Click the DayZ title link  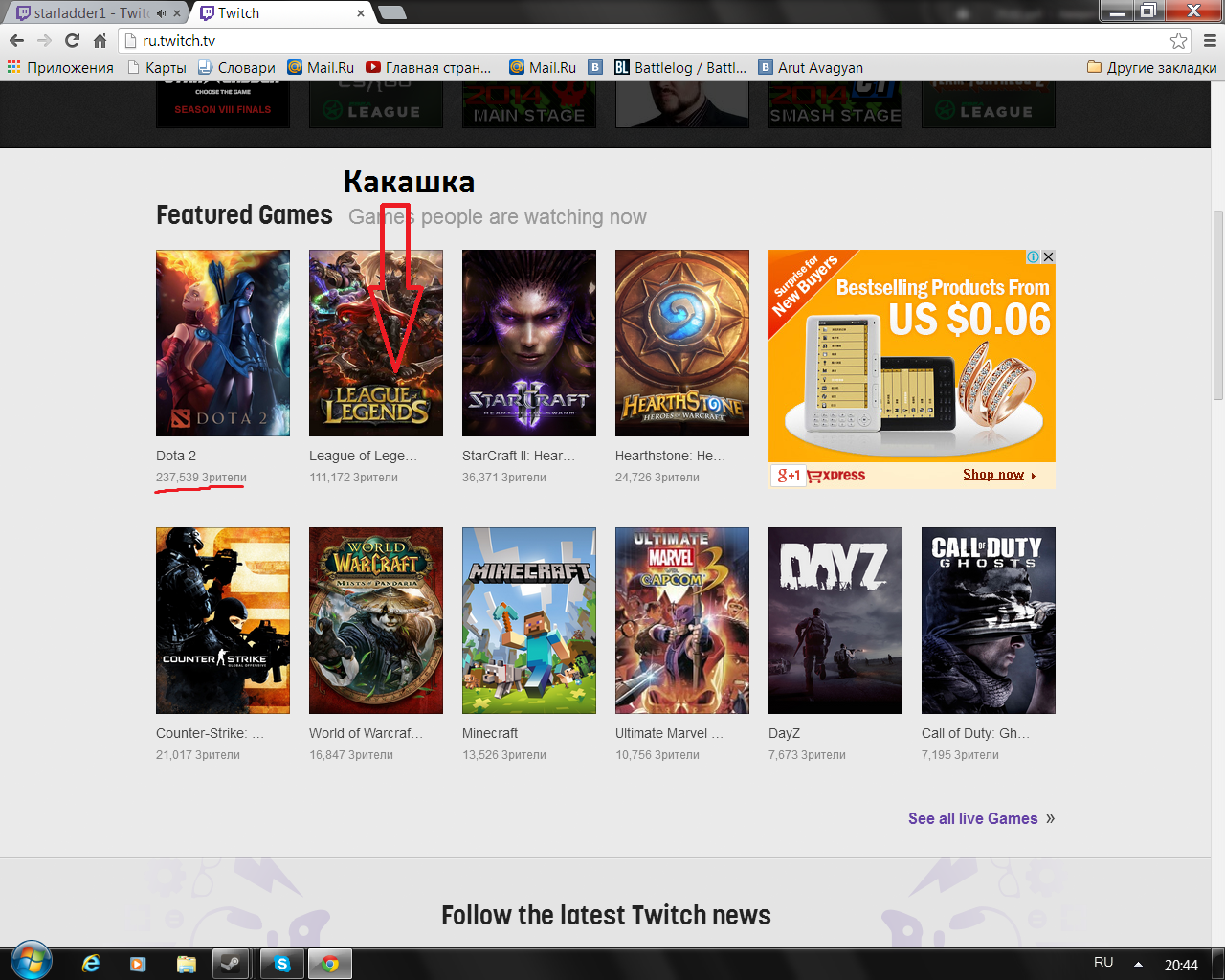point(784,733)
